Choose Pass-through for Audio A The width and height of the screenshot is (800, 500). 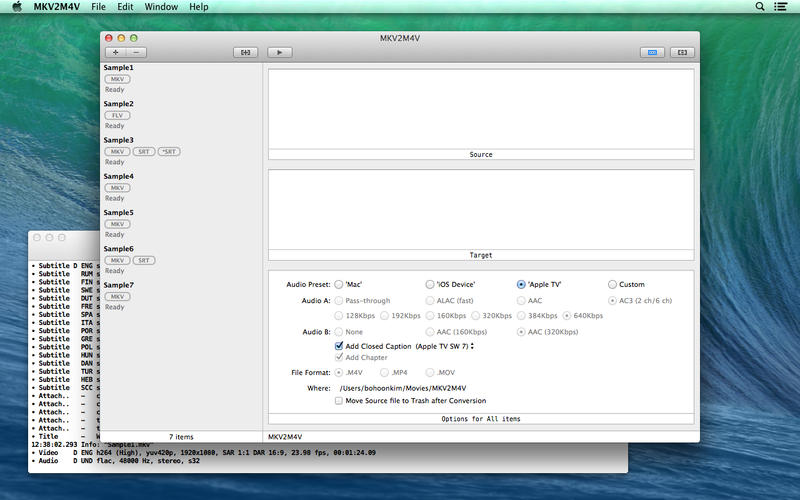(x=338, y=301)
